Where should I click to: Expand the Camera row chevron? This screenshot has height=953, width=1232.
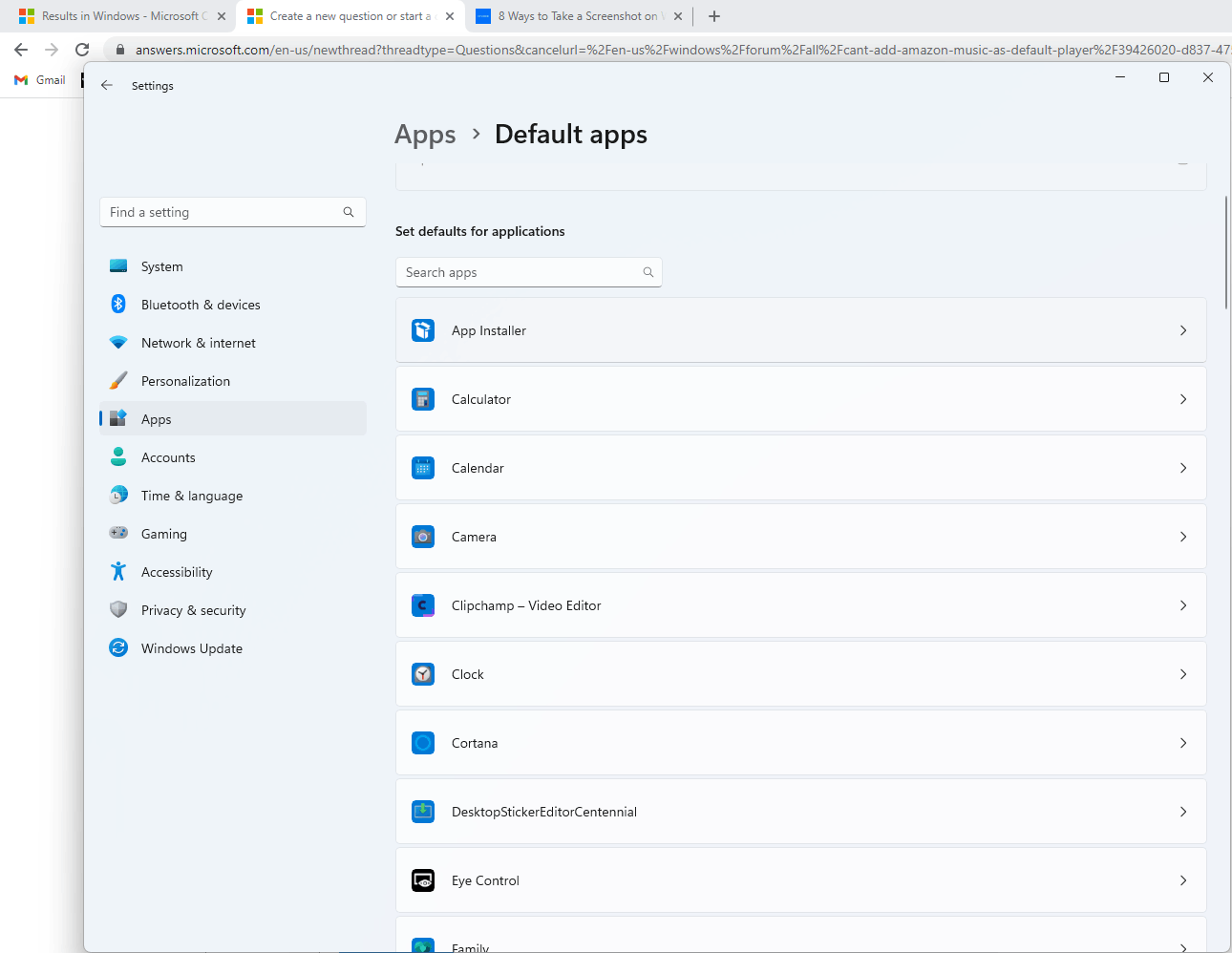[1183, 537]
